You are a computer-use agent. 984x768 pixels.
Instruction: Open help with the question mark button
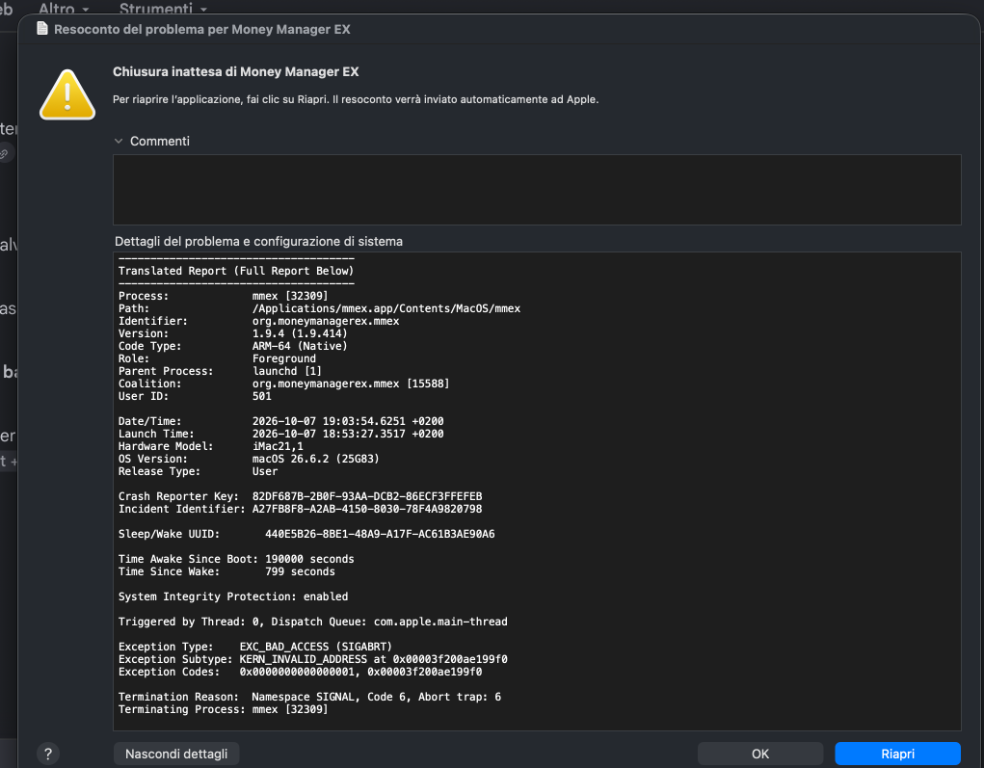[x=48, y=754]
